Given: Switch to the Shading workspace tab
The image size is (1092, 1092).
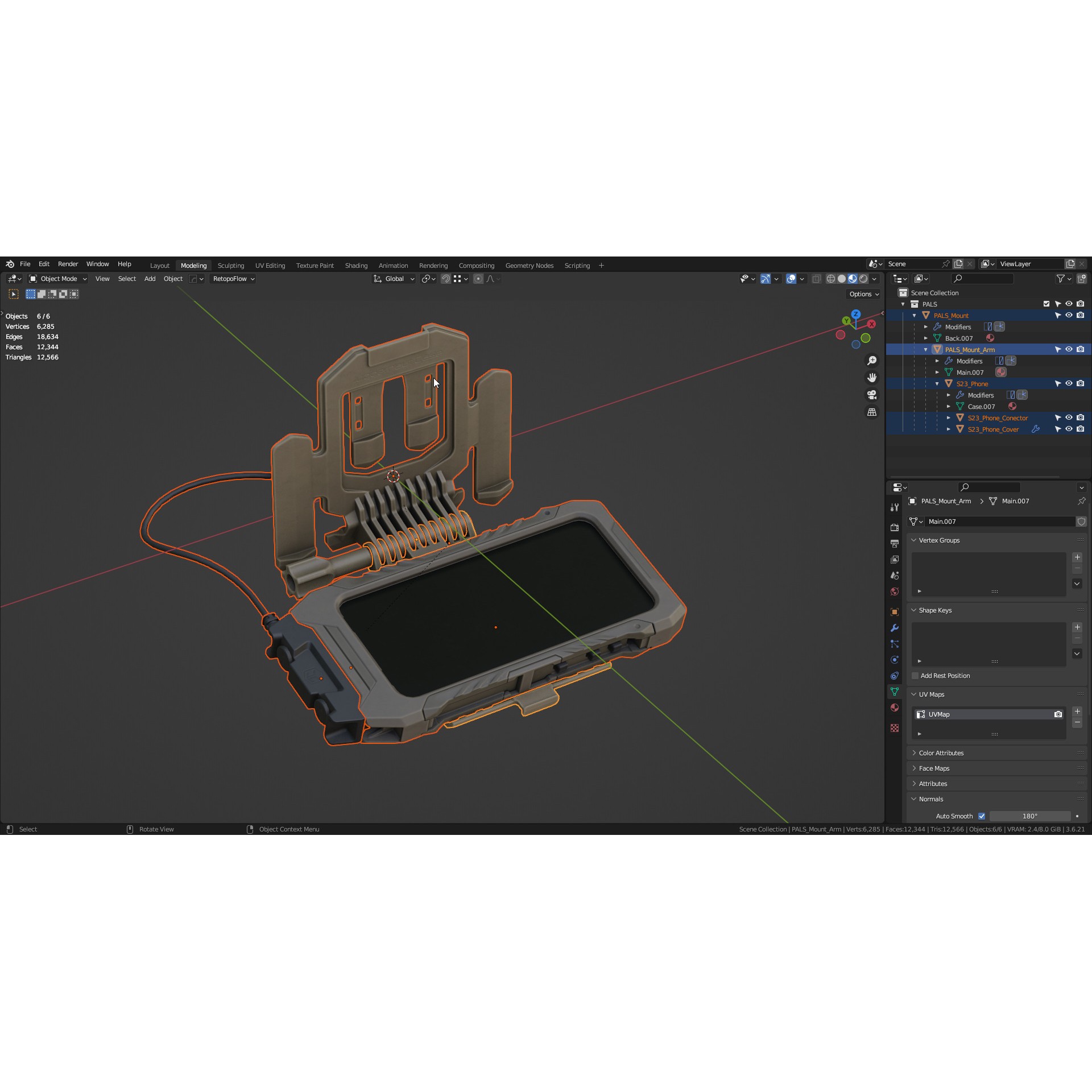Looking at the screenshot, I should tap(356, 265).
